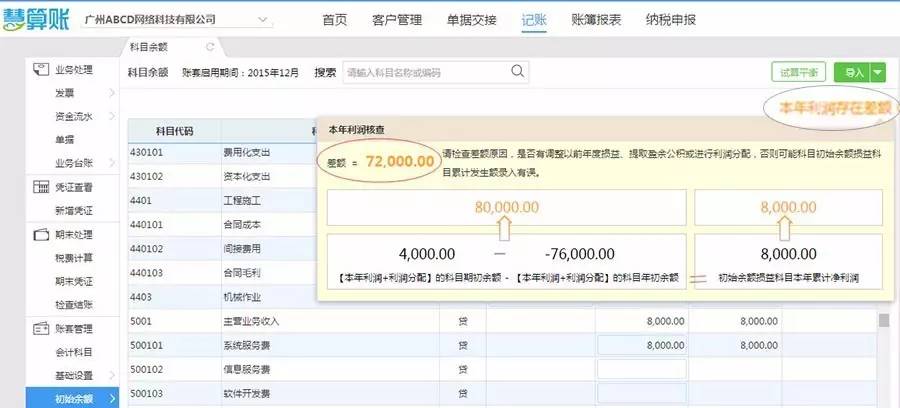Screen dimensions: 900x408
Task: Click the search magnifier icon
Action: coord(517,71)
